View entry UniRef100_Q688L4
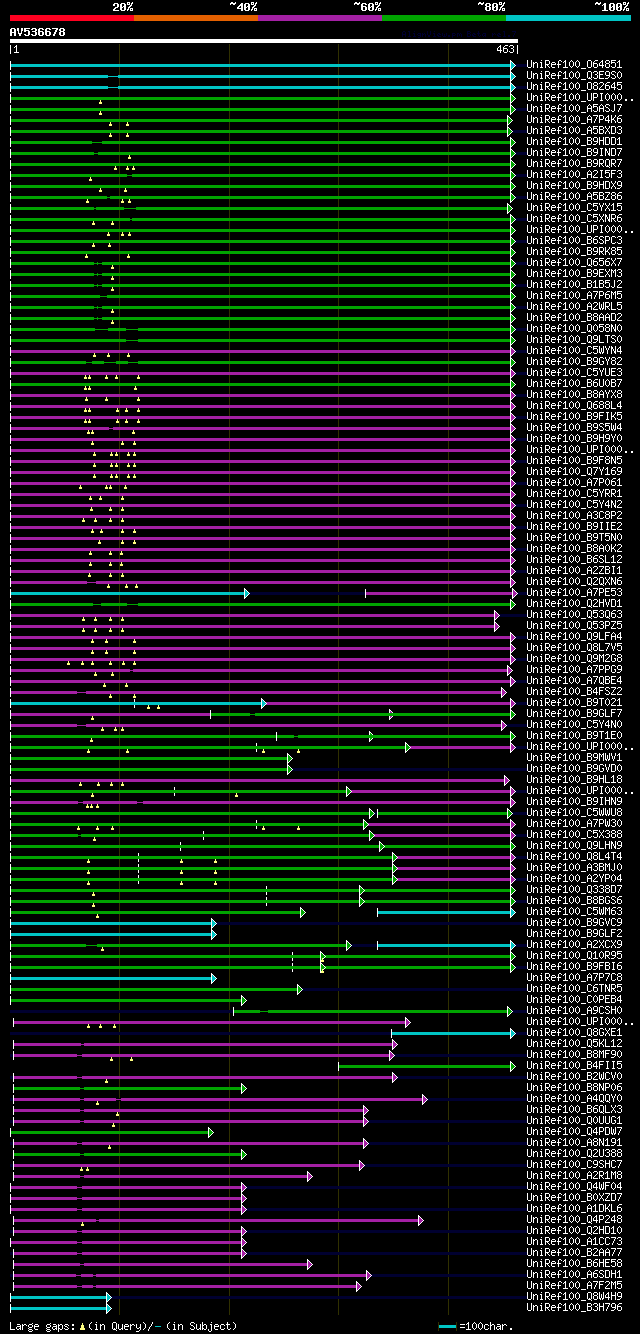The height and width of the screenshot is (1334, 640). [x=575, y=405]
